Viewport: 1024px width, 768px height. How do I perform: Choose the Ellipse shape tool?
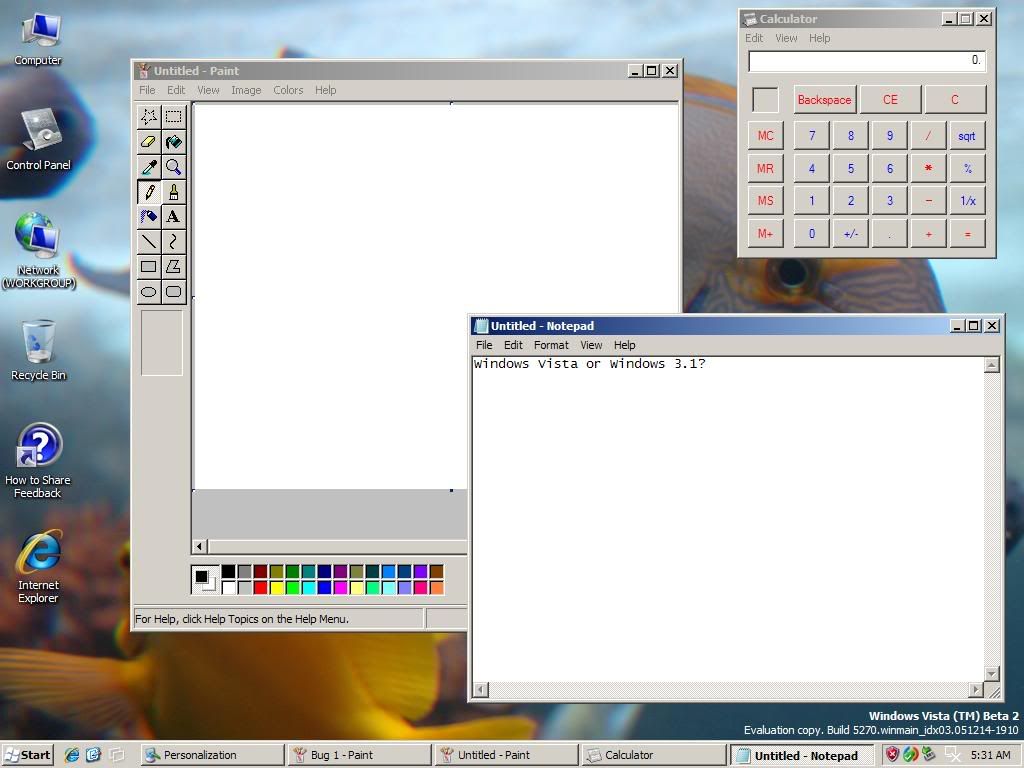(x=149, y=291)
